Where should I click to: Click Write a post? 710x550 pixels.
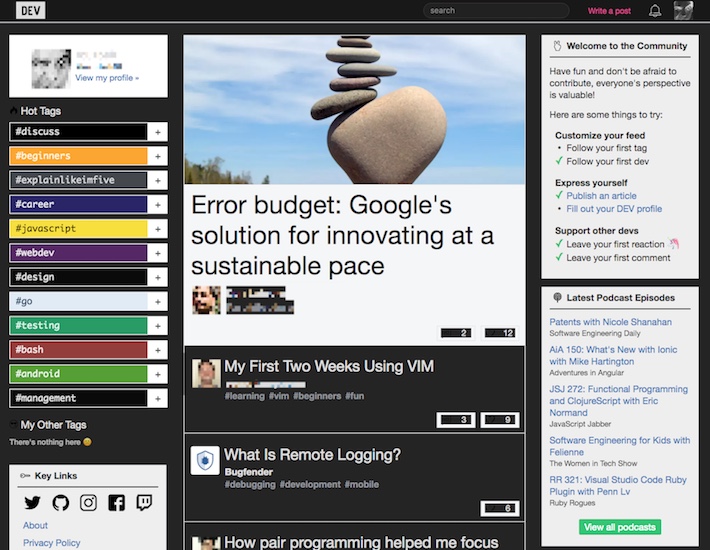point(609,11)
